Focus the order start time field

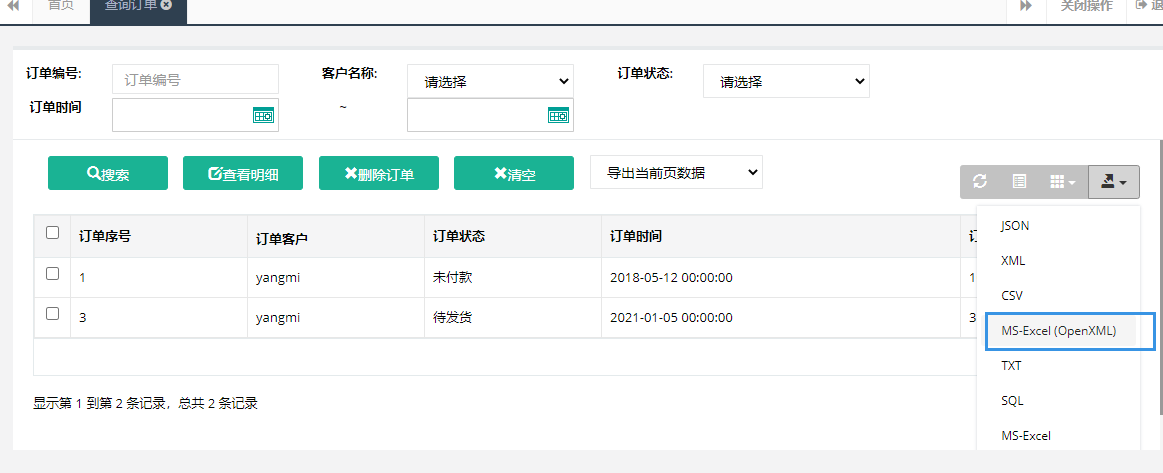click(195, 115)
